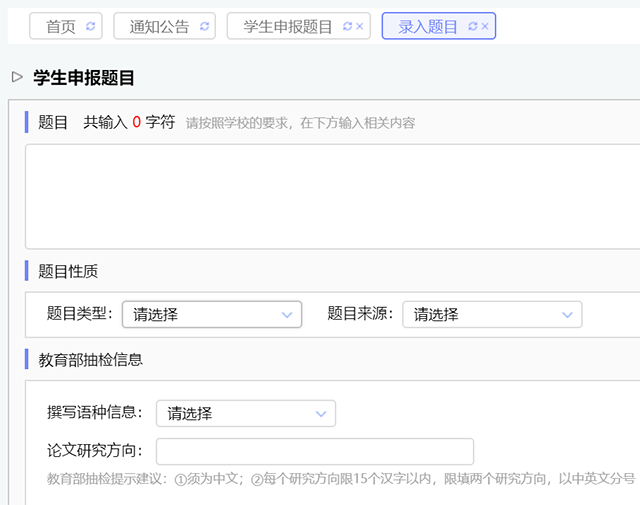Screen dimensions: 640x505
Task: Click the 撰写语种信息 chevron arrow
Action: pyautogui.click(x=321, y=413)
